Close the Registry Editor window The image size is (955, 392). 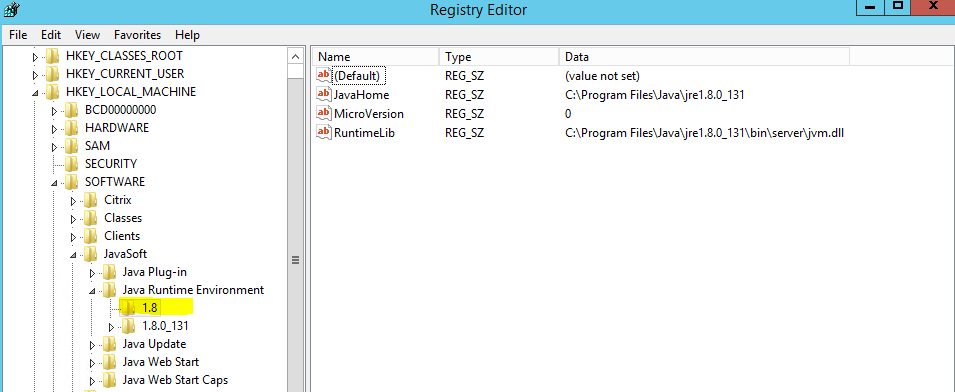pyautogui.click(x=933, y=7)
